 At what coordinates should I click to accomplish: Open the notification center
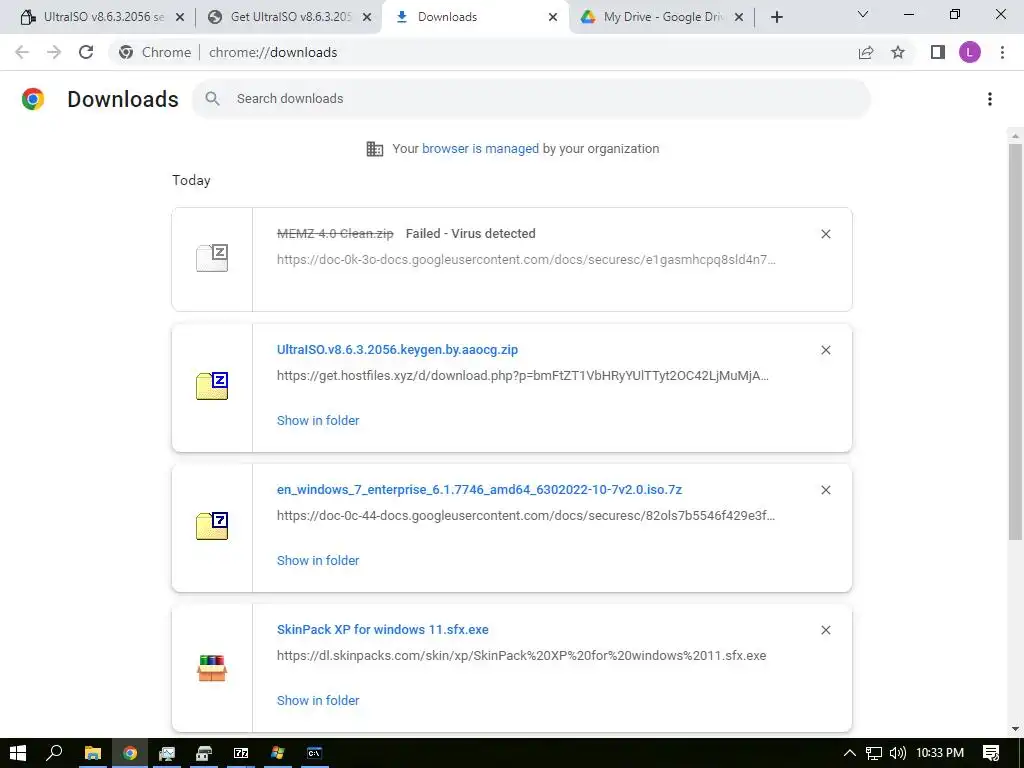point(991,753)
